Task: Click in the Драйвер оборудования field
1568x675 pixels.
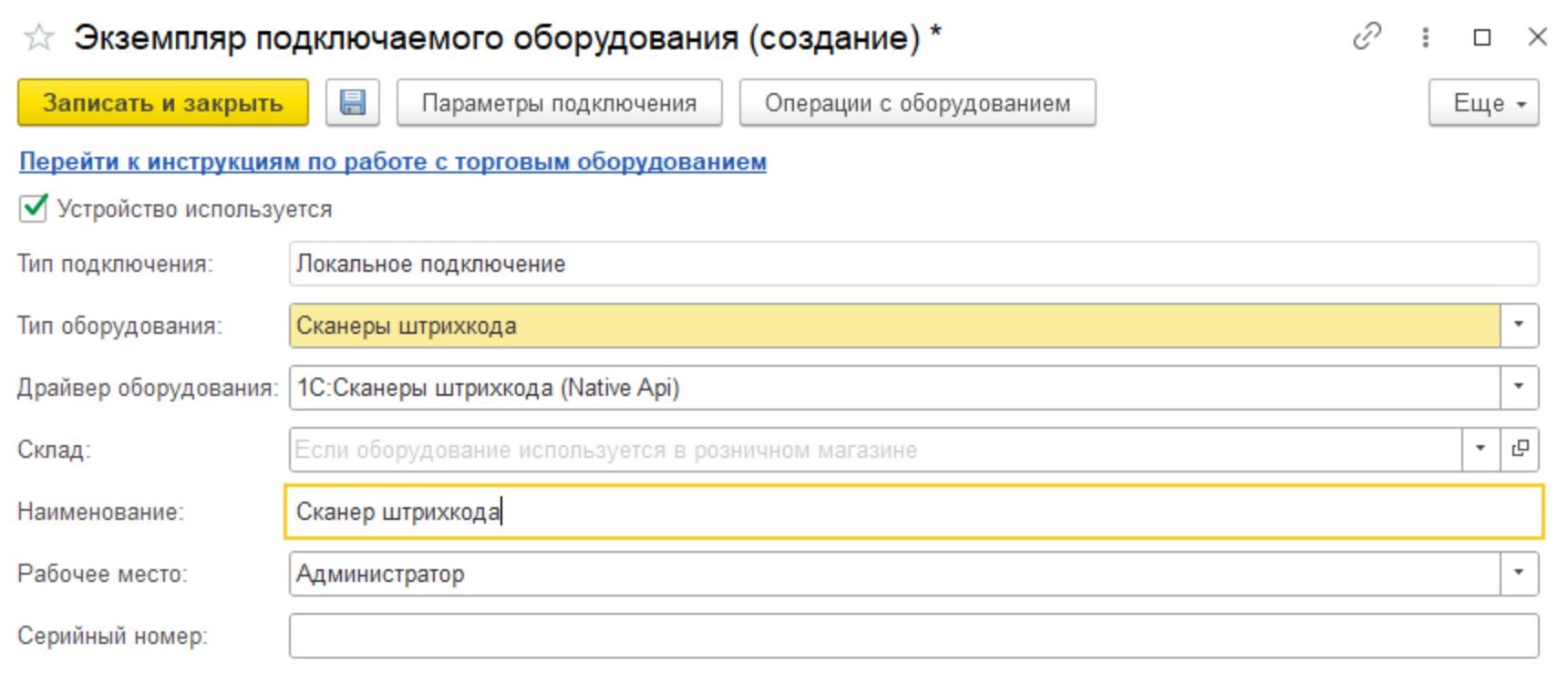Action: pyautogui.click(x=894, y=388)
